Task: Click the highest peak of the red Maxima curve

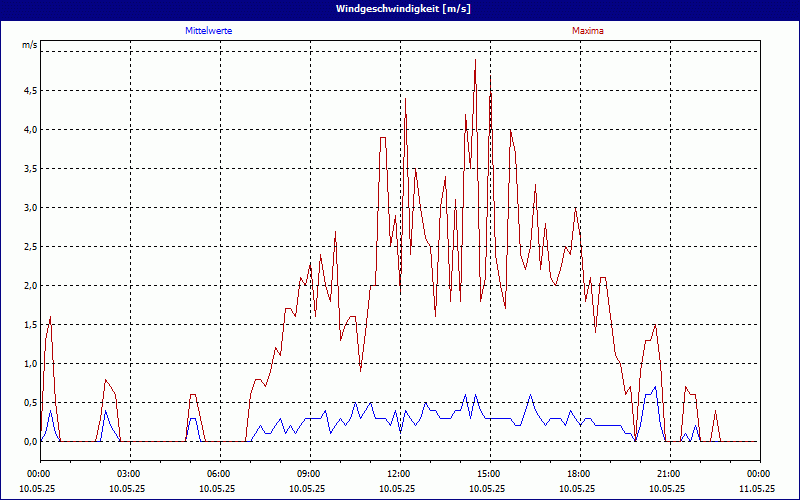Action: [x=475, y=60]
